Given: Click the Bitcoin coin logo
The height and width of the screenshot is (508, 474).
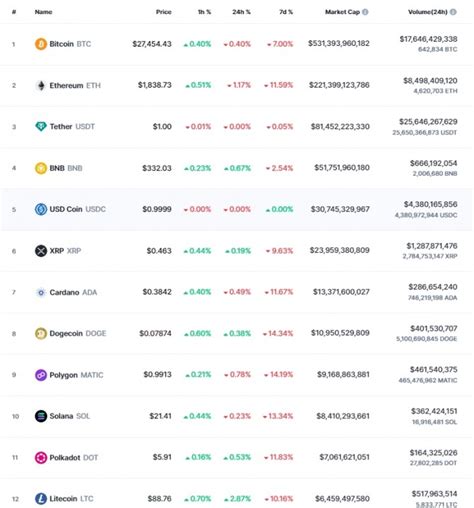Looking at the screenshot, I should [x=41, y=44].
